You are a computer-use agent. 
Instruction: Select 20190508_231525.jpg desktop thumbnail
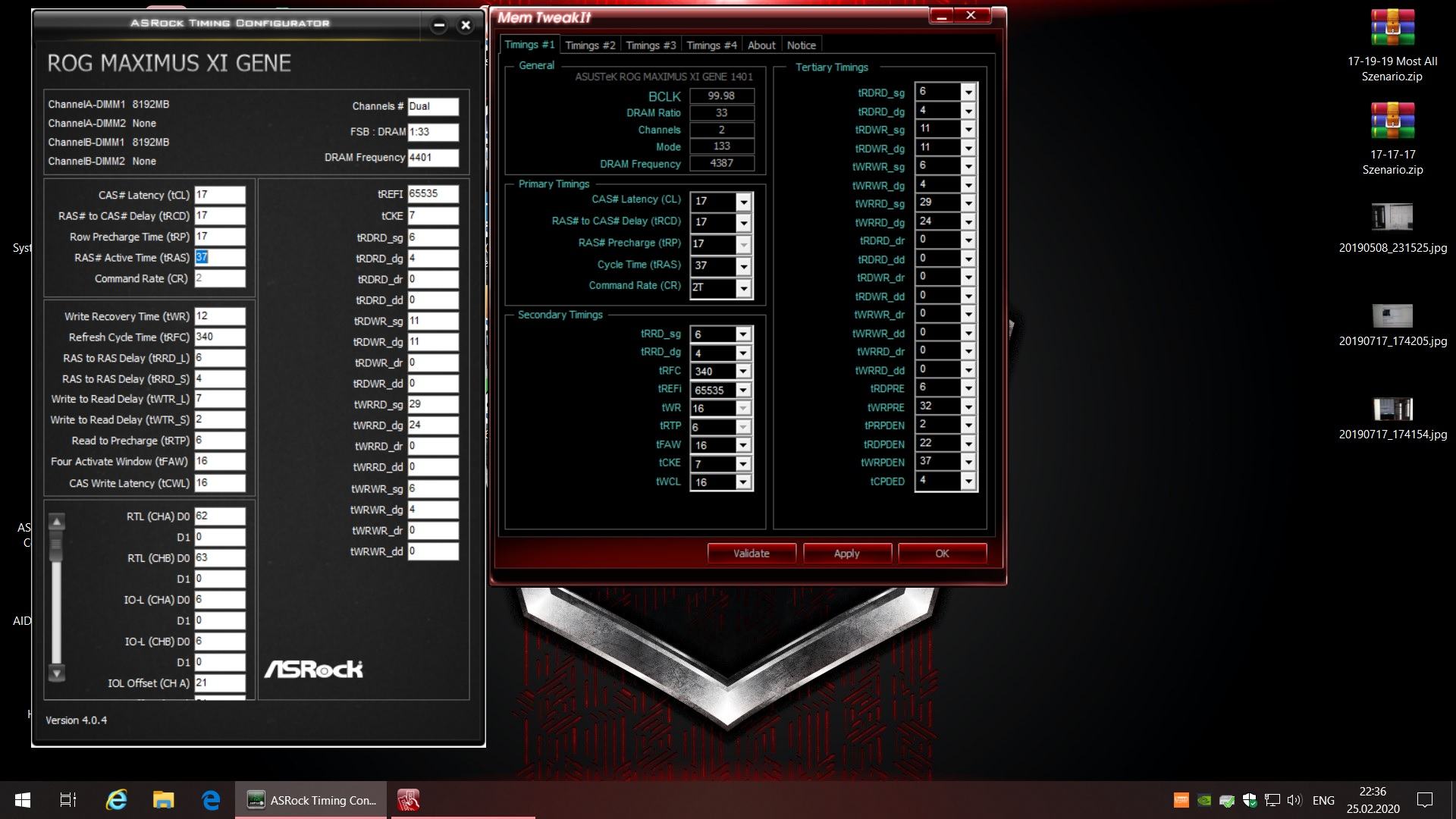click(1392, 228)
